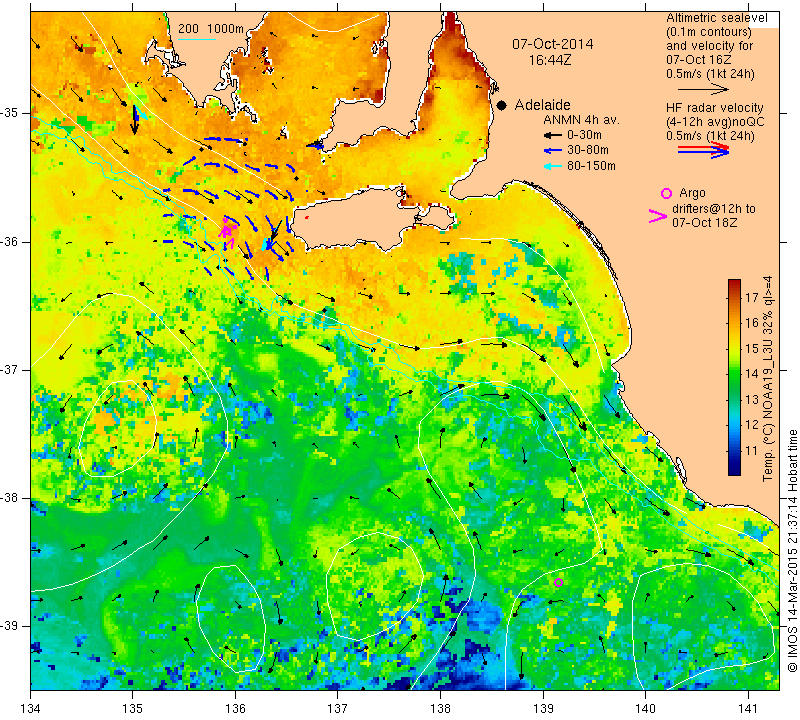
Task: Click the red-blue HF radar velocity arrow
Action: pyautogui.click(x=703, y=150)
